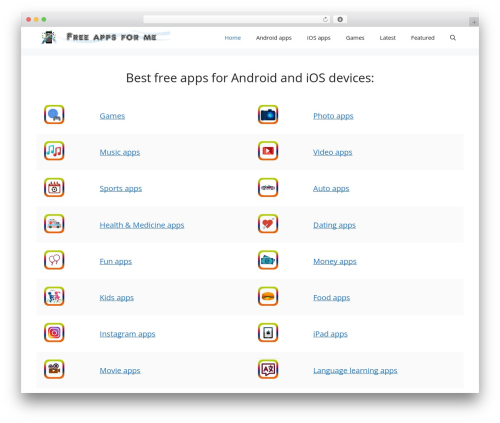Visit the Auto apps link
500x423 pixels.
click(331, 189)
